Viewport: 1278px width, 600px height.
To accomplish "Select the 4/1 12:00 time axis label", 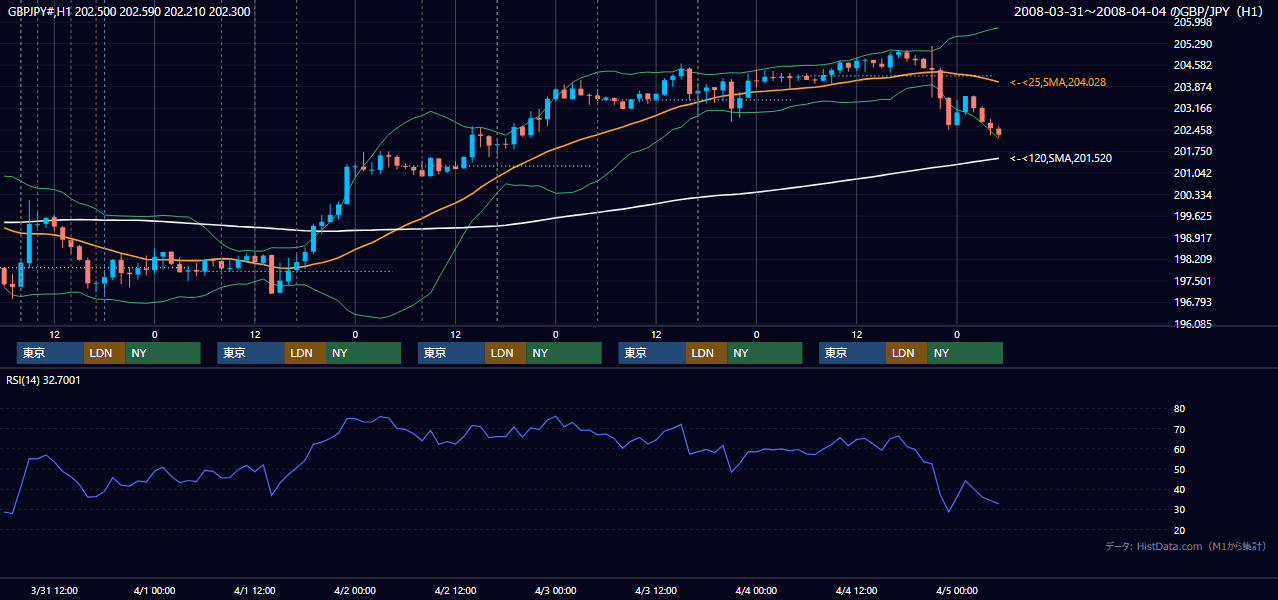I will pos(255,590).
